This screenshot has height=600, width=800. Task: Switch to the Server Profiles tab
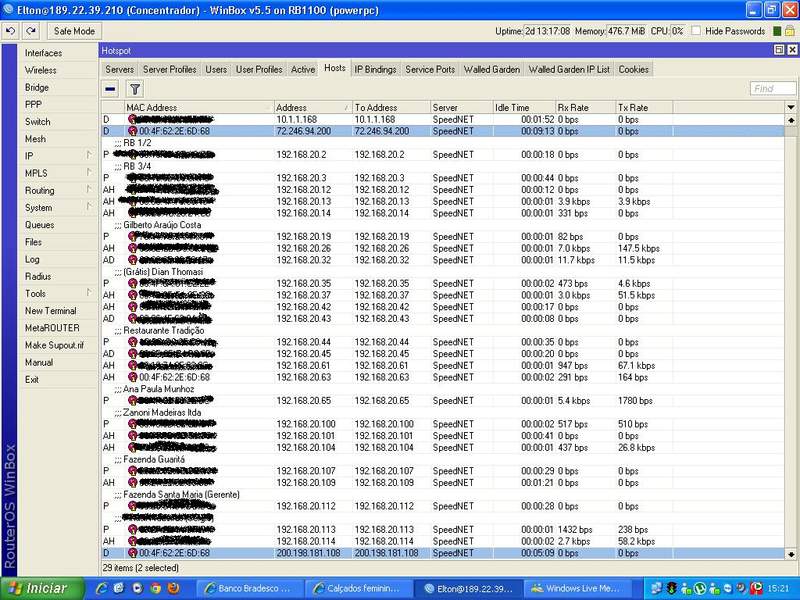point(169,69)
